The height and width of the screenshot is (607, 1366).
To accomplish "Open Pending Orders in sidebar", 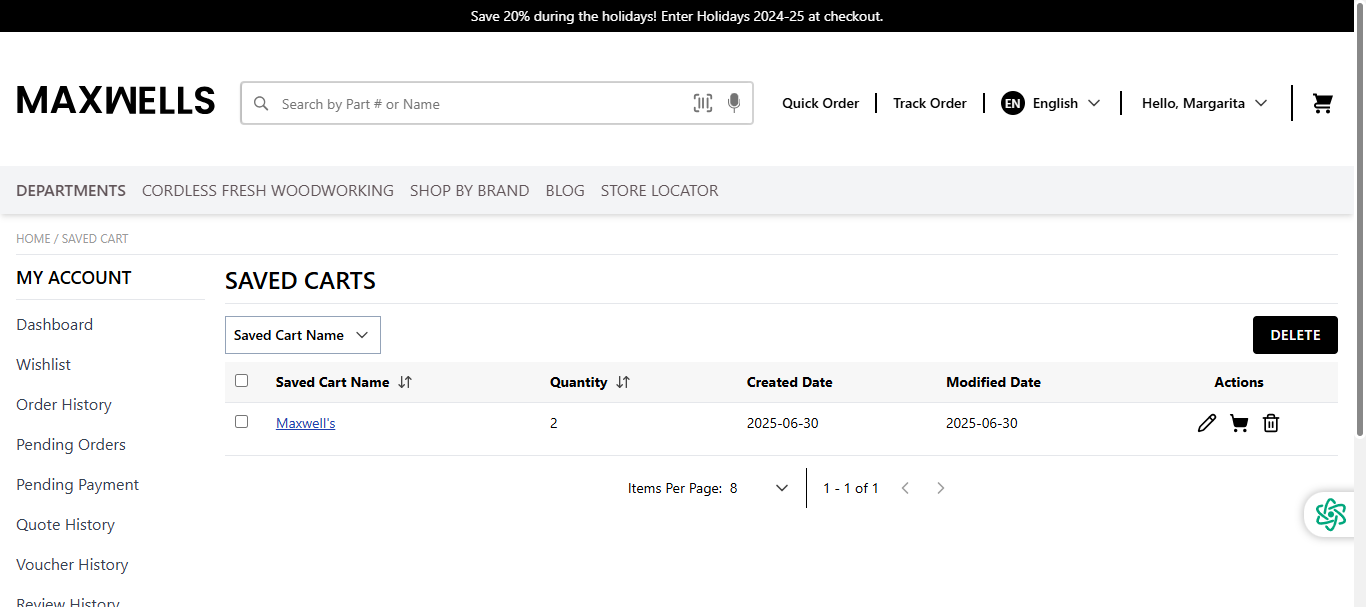I will coord(71,444).
